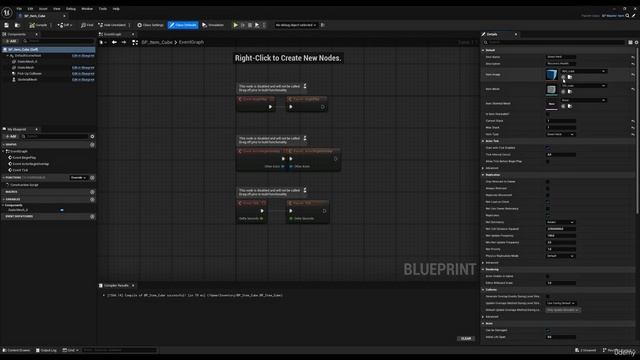The width and height of the screenshot is (640, 360).
Task: Add new variable with VARIABLES plus icon
Action: pyautogui.click(x=92, y=199)
